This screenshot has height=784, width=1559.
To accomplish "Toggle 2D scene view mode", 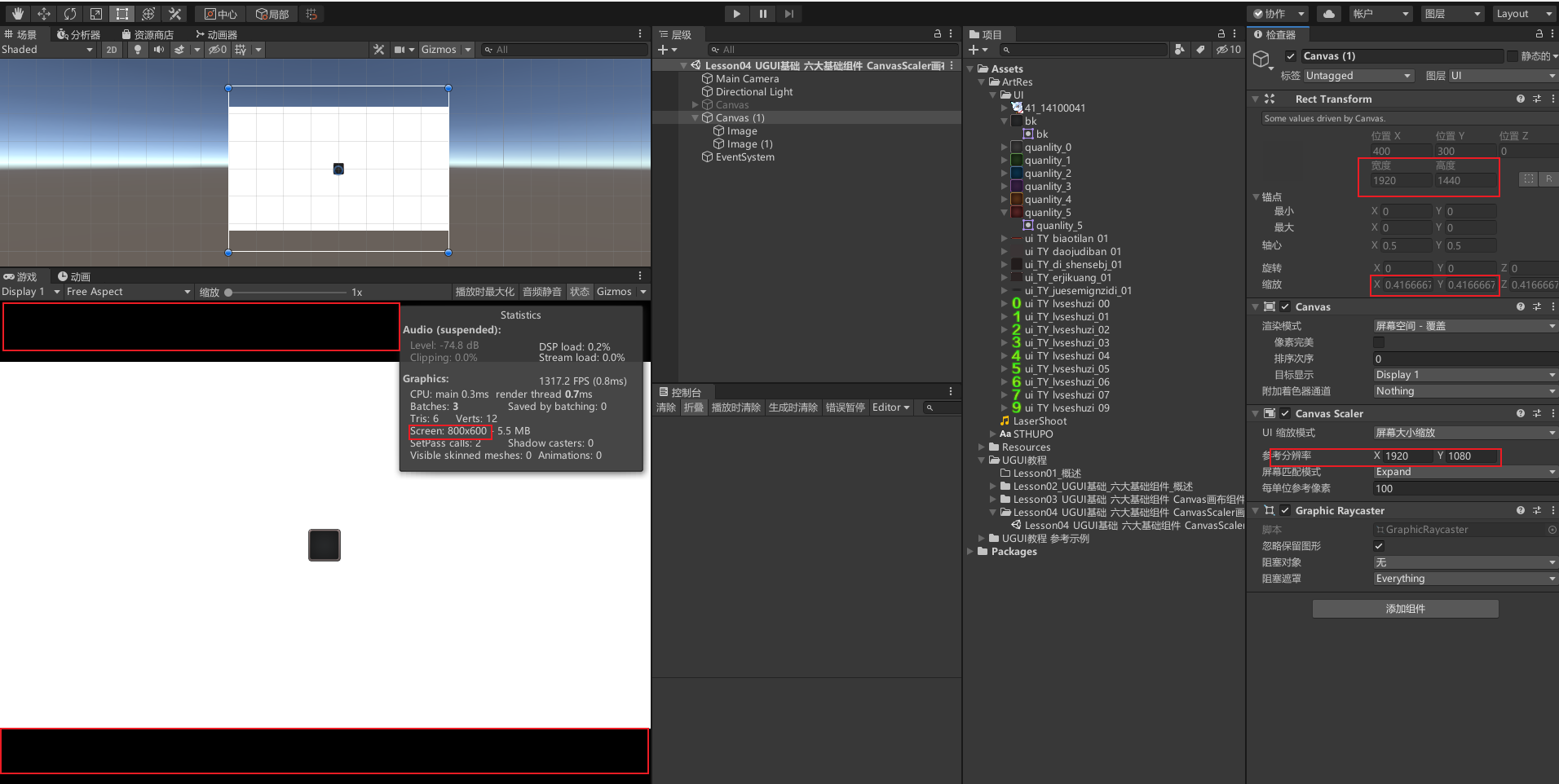I will click(112, 50).
